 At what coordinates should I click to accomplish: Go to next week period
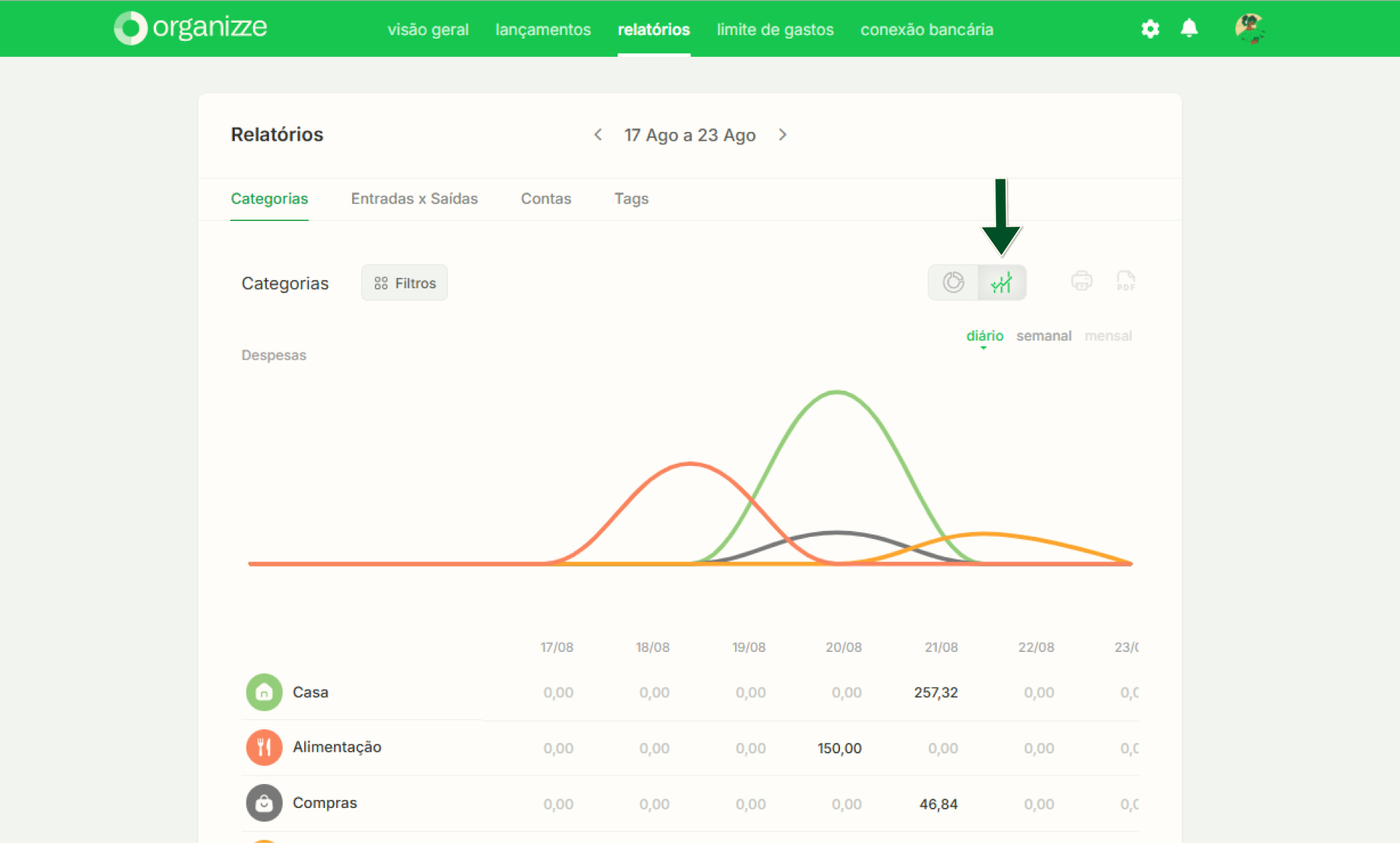coord(782,135)
